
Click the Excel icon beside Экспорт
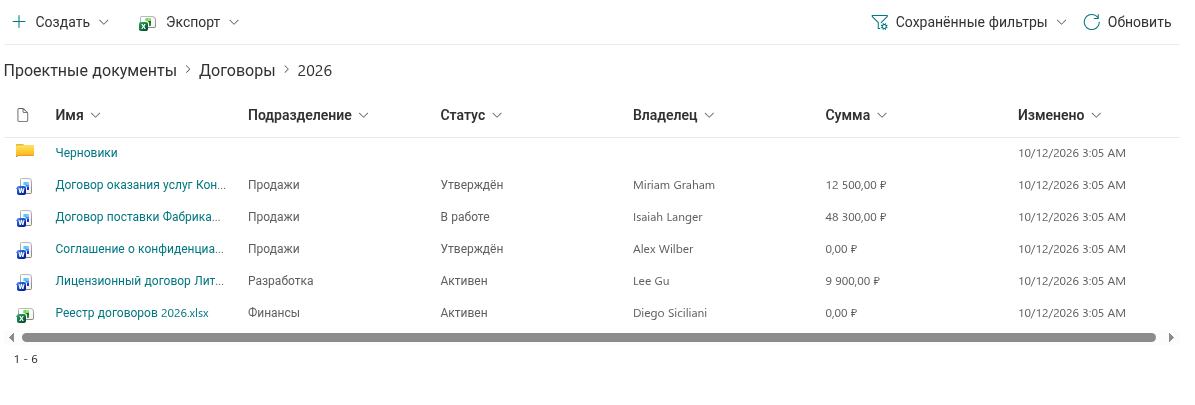147,23
